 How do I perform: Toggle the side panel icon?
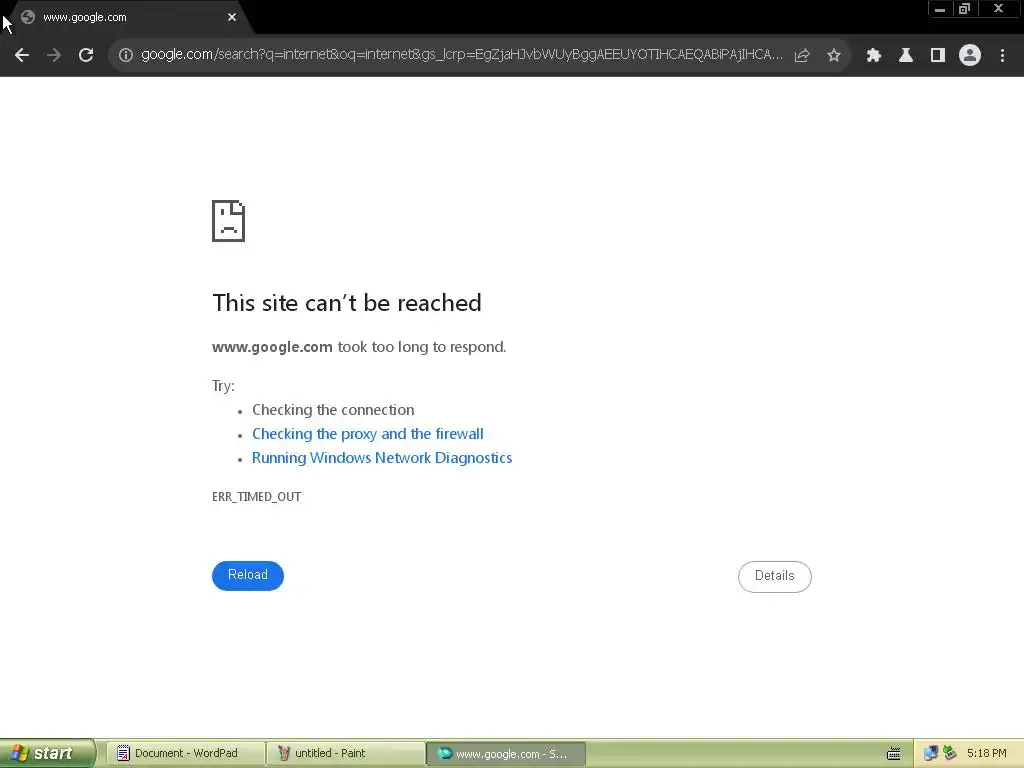tap(938, 56)
